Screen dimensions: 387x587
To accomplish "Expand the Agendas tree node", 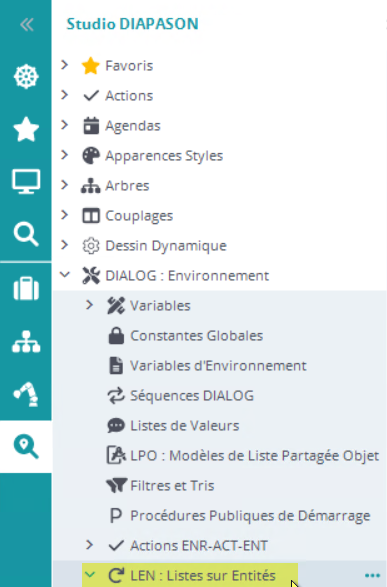I will tap(65, 125).
